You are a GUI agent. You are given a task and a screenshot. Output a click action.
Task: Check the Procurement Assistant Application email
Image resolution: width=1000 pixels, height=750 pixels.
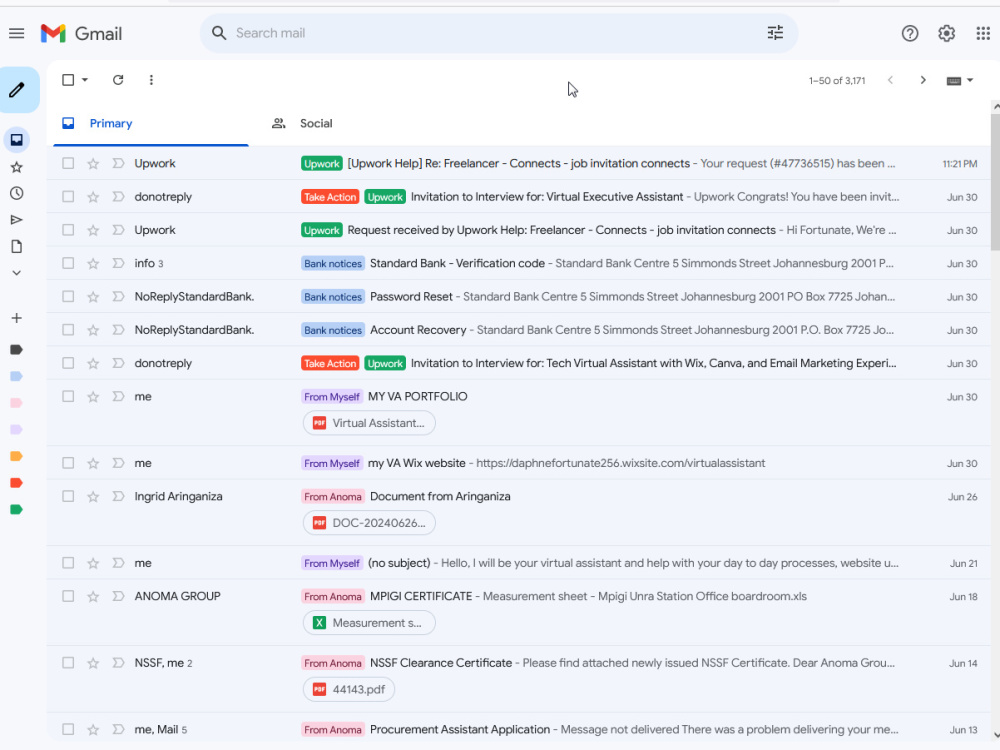68,729
